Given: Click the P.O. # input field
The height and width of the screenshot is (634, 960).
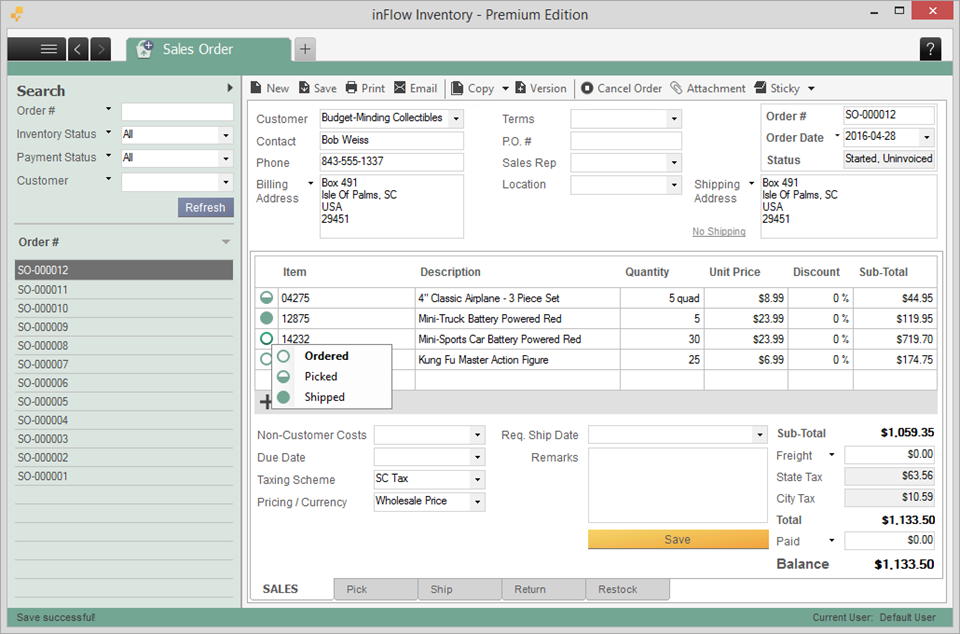Looking at the screenshot, I should pyautogui.click(x=626, y=141).
